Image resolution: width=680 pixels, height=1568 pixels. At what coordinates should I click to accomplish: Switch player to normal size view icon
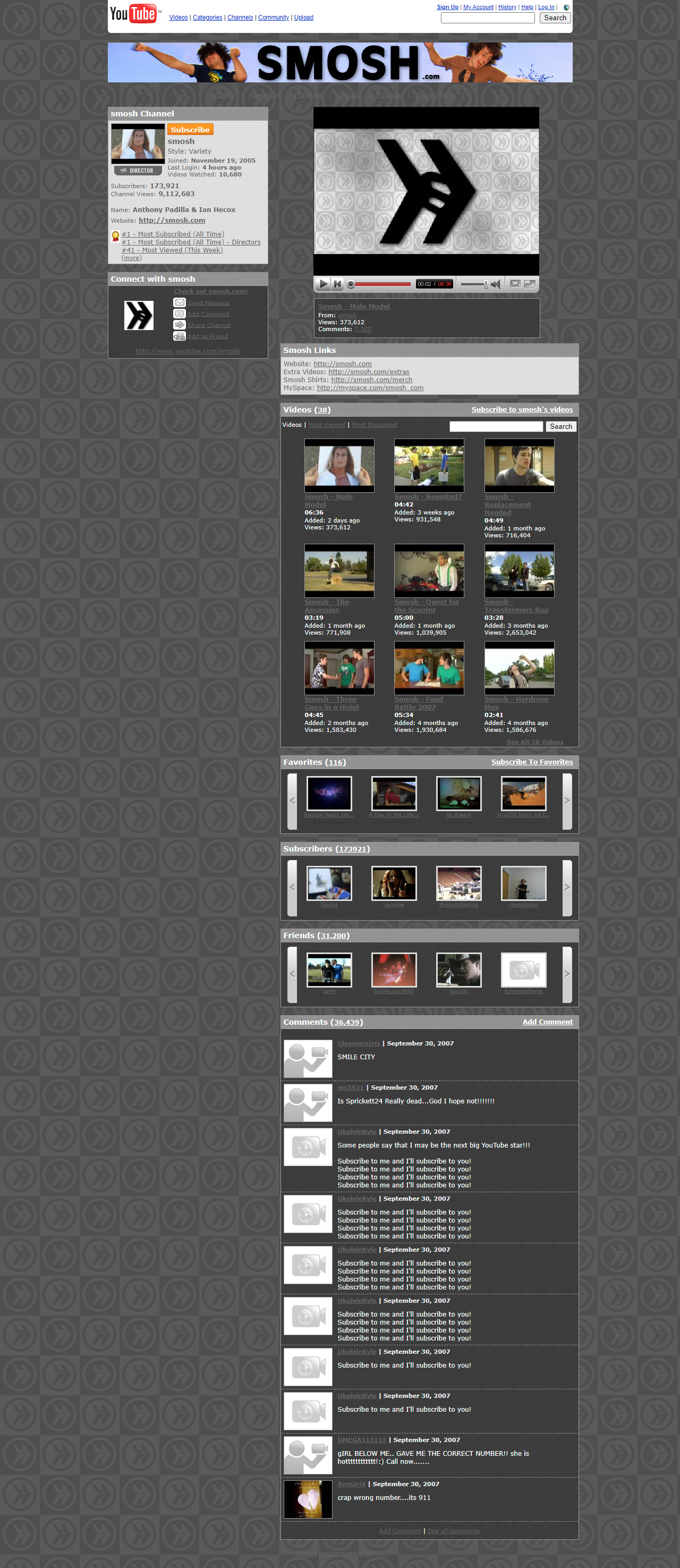(x=515, y=284)
